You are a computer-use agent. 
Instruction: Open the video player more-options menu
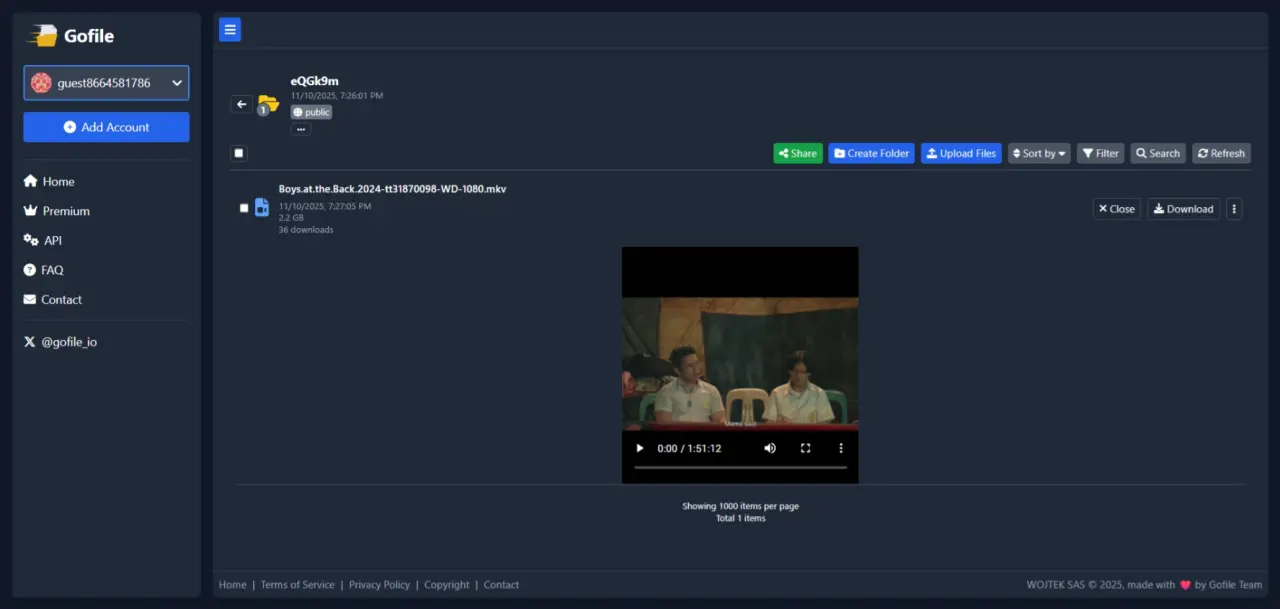841,448
